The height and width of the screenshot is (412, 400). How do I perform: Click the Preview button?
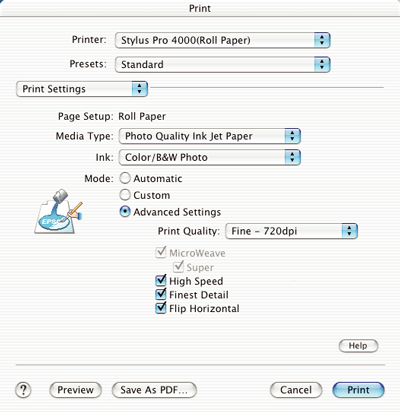tap(75, 390)
